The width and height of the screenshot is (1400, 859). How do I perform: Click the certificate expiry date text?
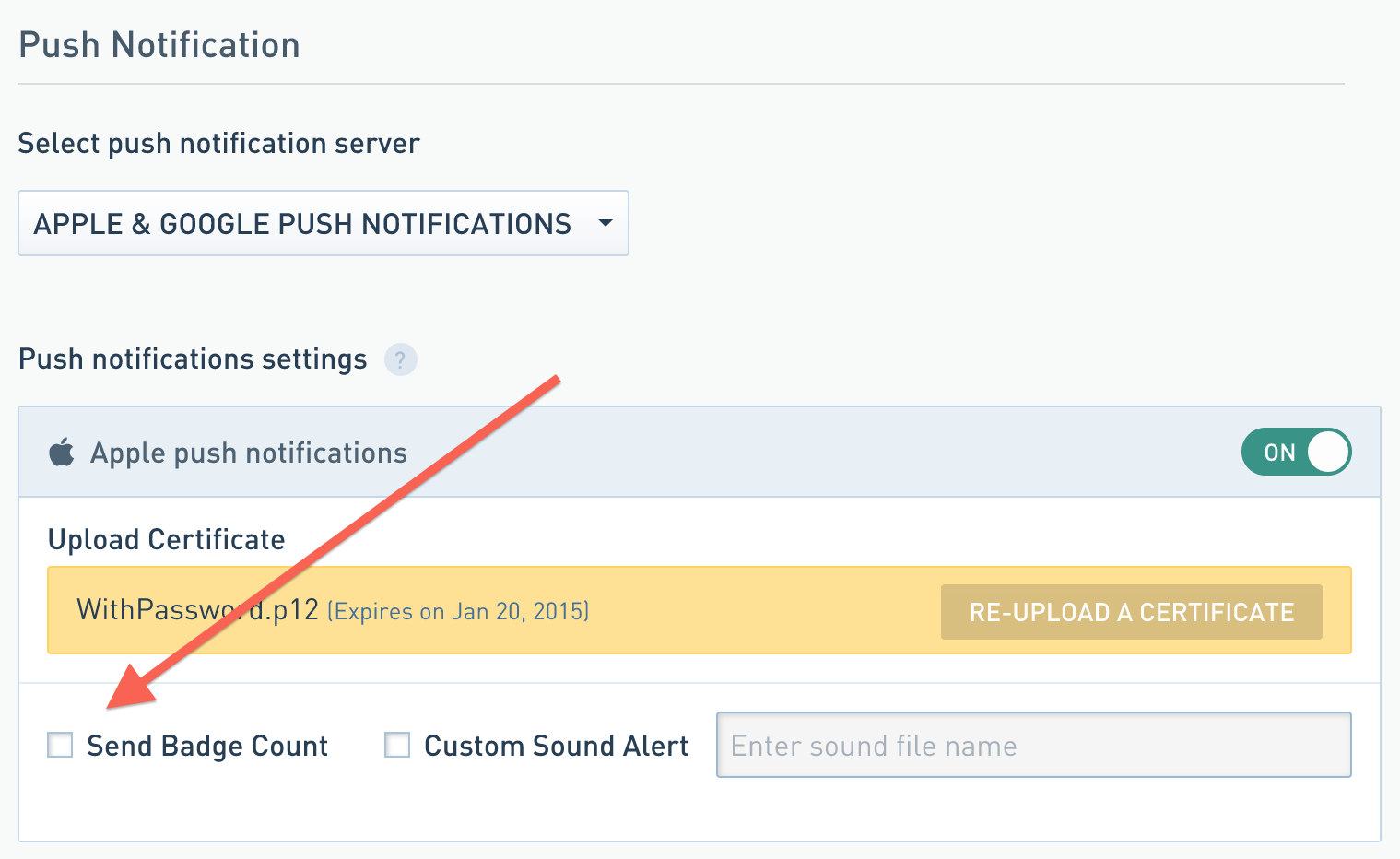point(458,612)
